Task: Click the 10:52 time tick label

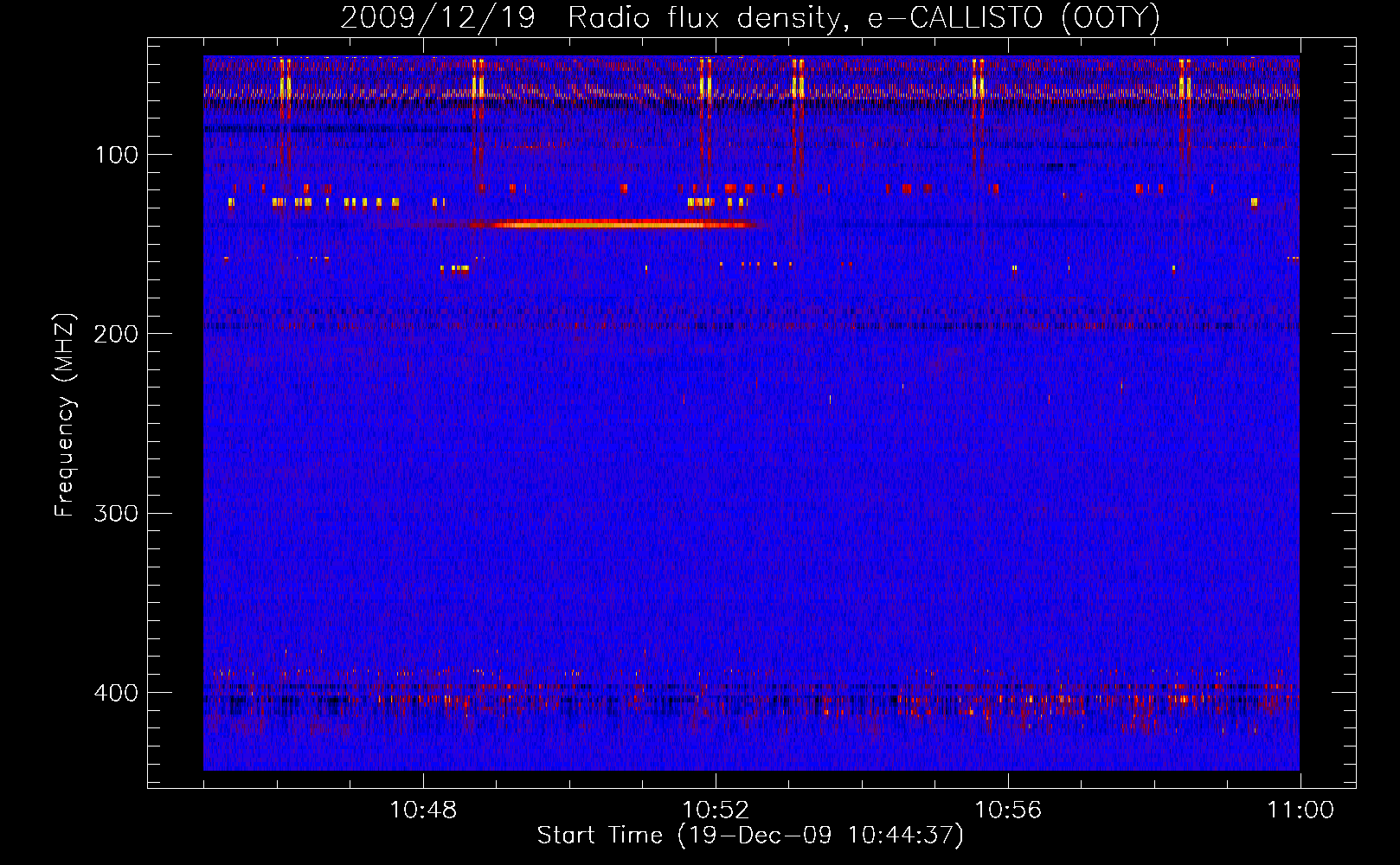Action: click(x=716, y=811)
